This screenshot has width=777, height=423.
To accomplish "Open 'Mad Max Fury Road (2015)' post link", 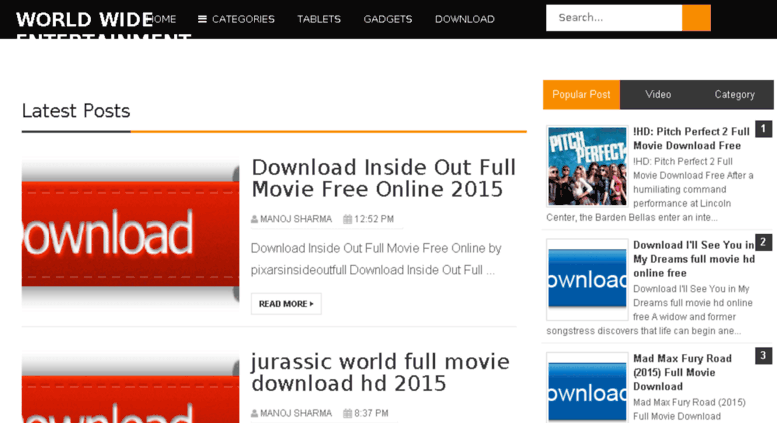I will click(682, 372).
